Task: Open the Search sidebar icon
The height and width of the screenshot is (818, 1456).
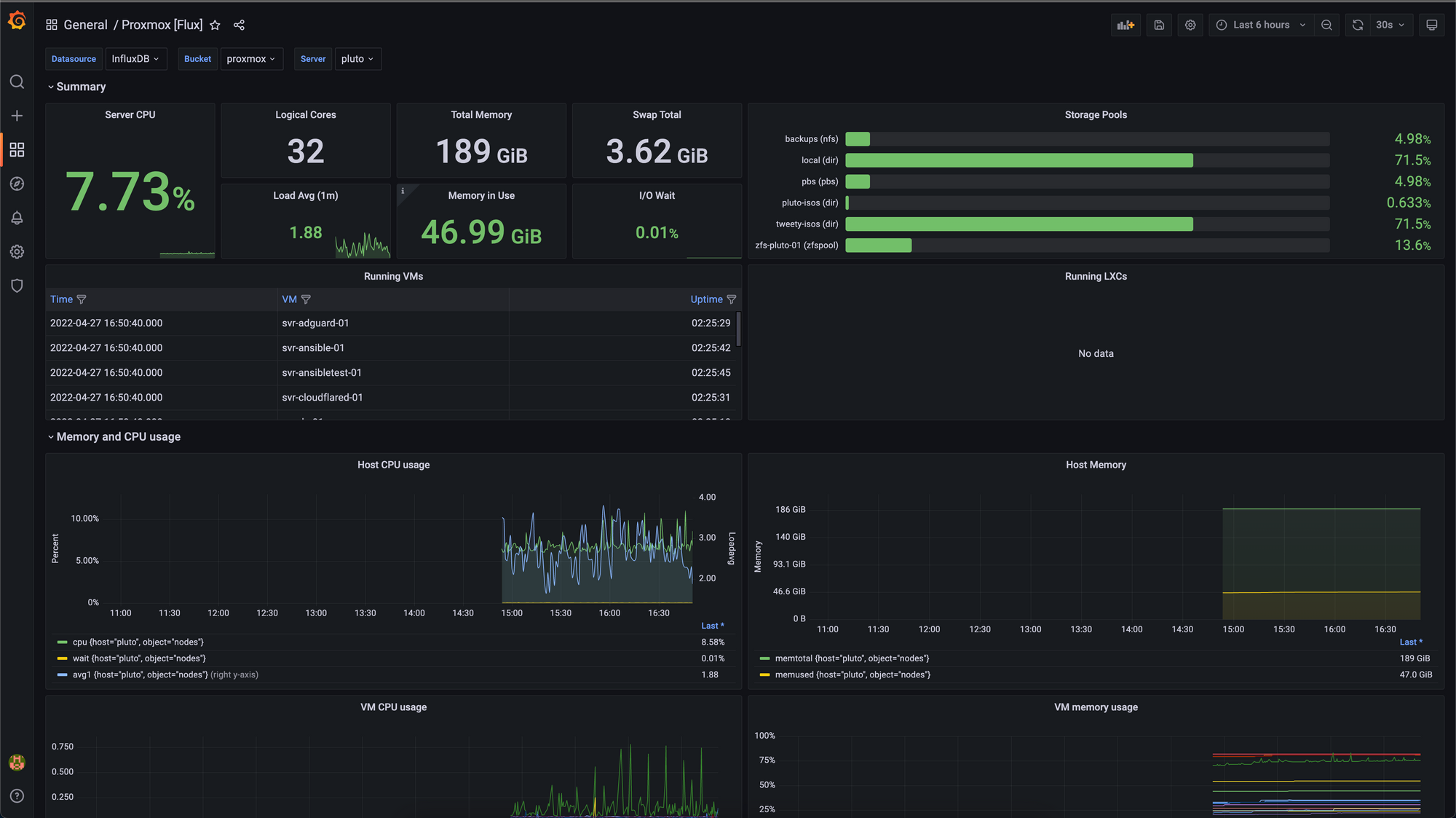Action: (17, 82)
